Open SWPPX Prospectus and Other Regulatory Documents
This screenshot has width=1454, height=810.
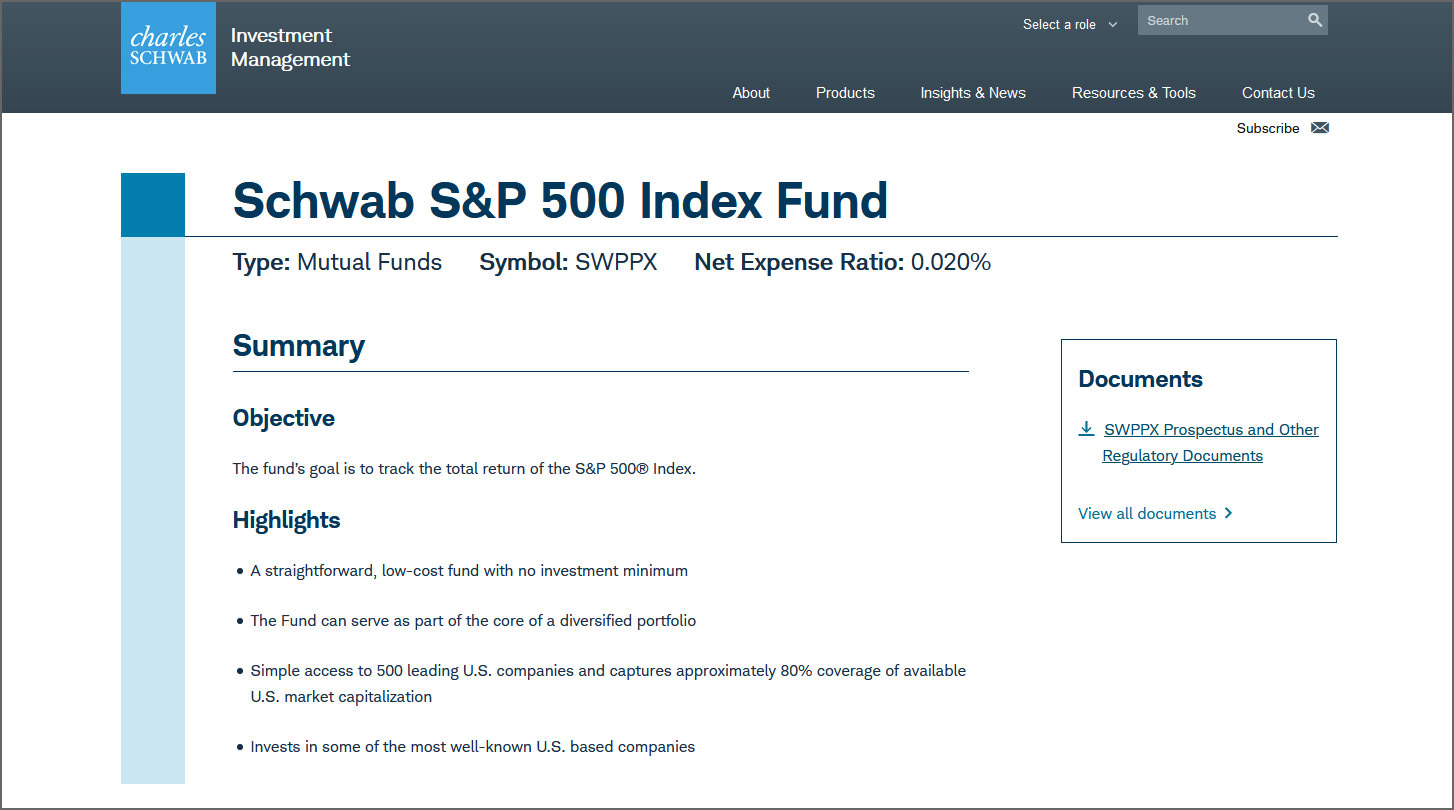pos(1210,442)
